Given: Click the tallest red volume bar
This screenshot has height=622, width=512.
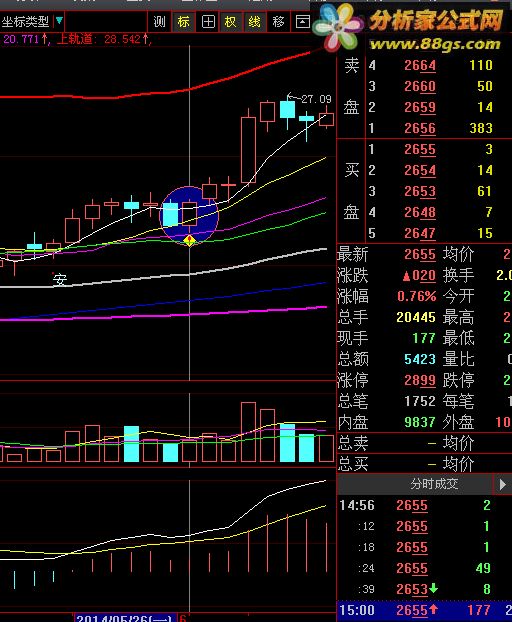Looking at the screenshot, I should click(x=248, y=432).
